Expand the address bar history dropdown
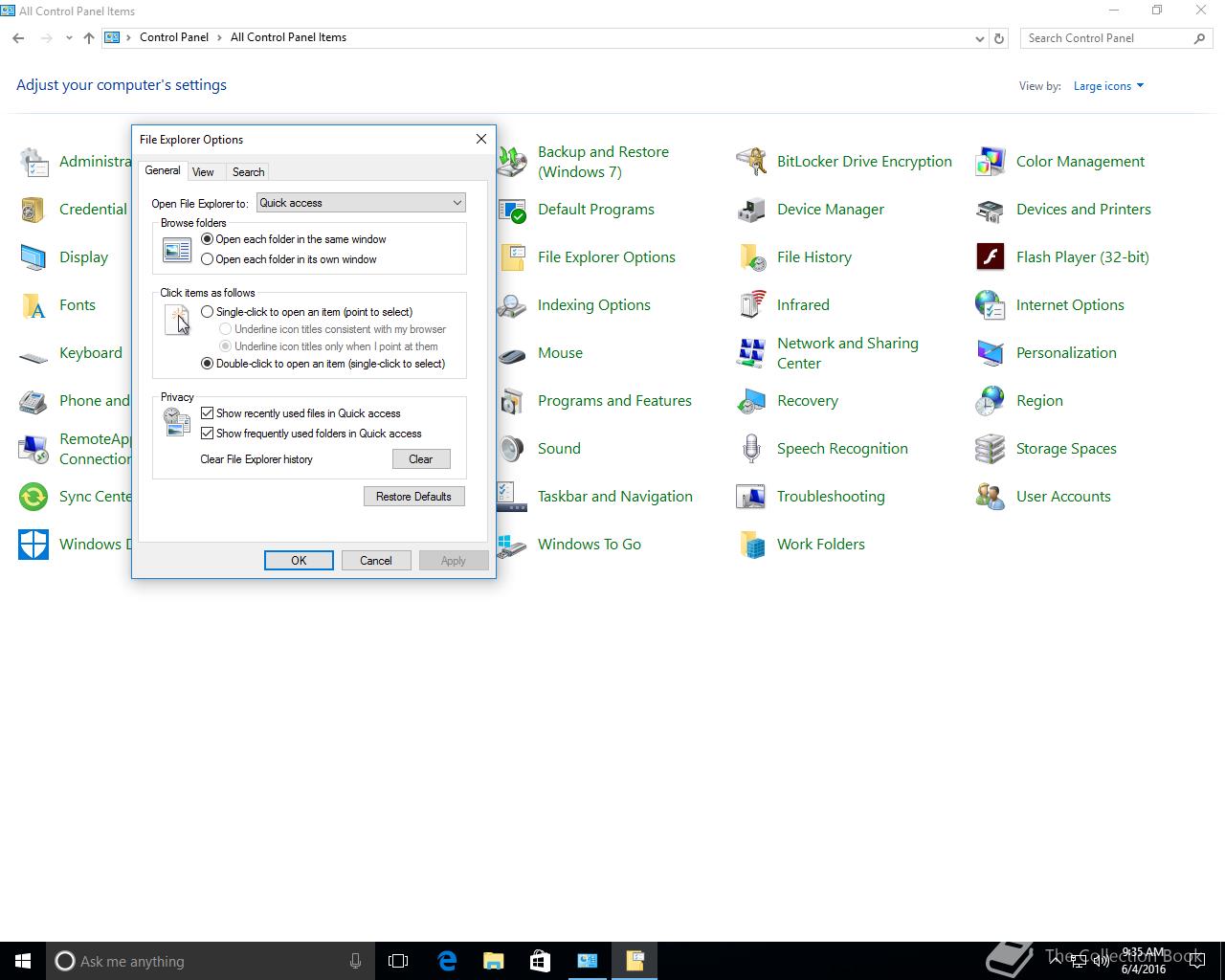This screenshot has height=980, width=1225. (x=979, y=38)
